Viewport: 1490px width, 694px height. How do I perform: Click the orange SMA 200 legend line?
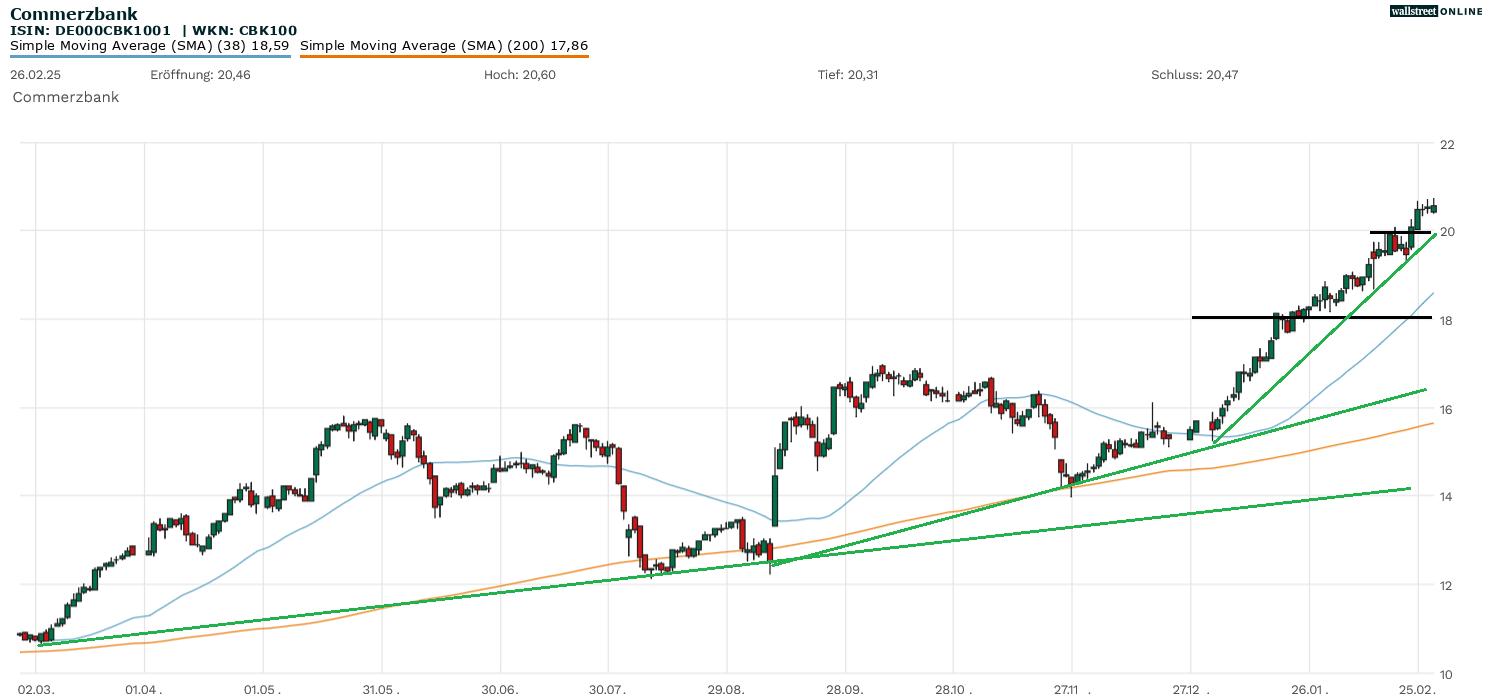click(444, 56)
